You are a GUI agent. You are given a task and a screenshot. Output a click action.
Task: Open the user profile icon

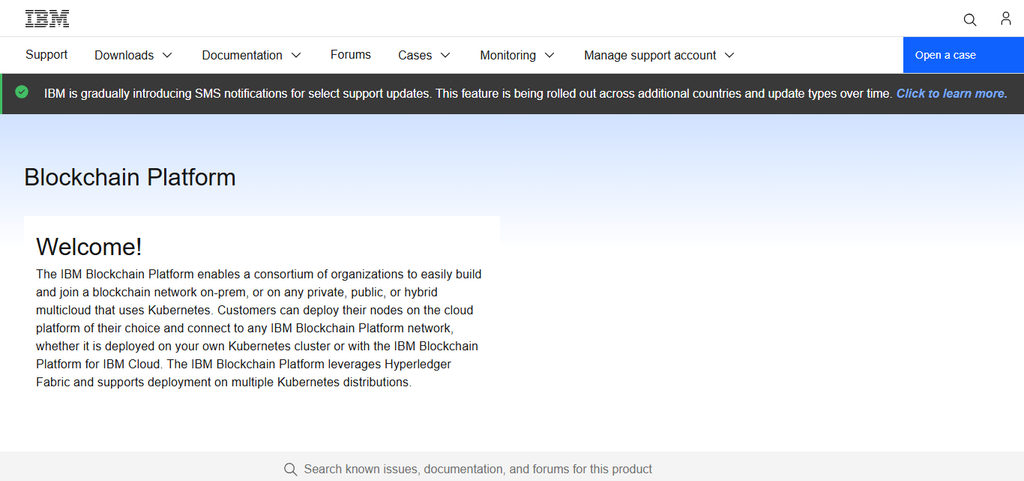tap(1006, 19)
